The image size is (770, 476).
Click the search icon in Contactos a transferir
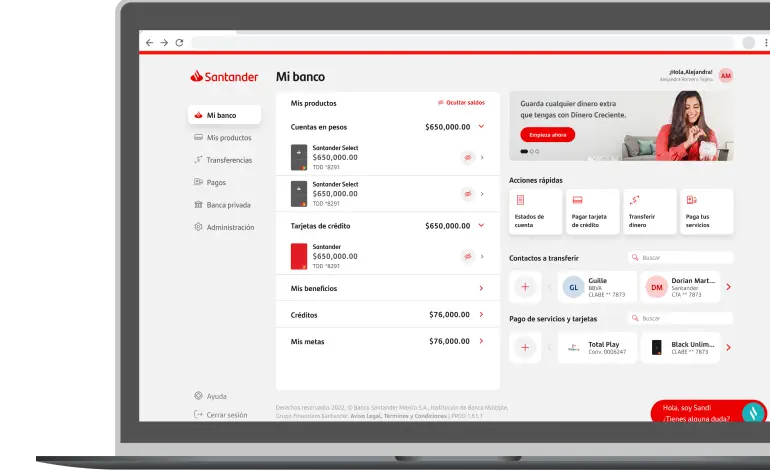pyautogui.click(x=635, y=257)
